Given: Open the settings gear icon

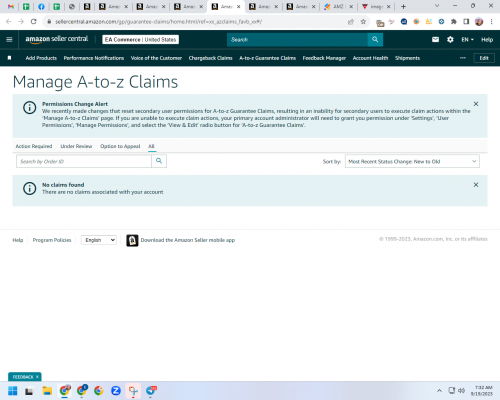Looking at the screenshot, I should tap(450, 39).
